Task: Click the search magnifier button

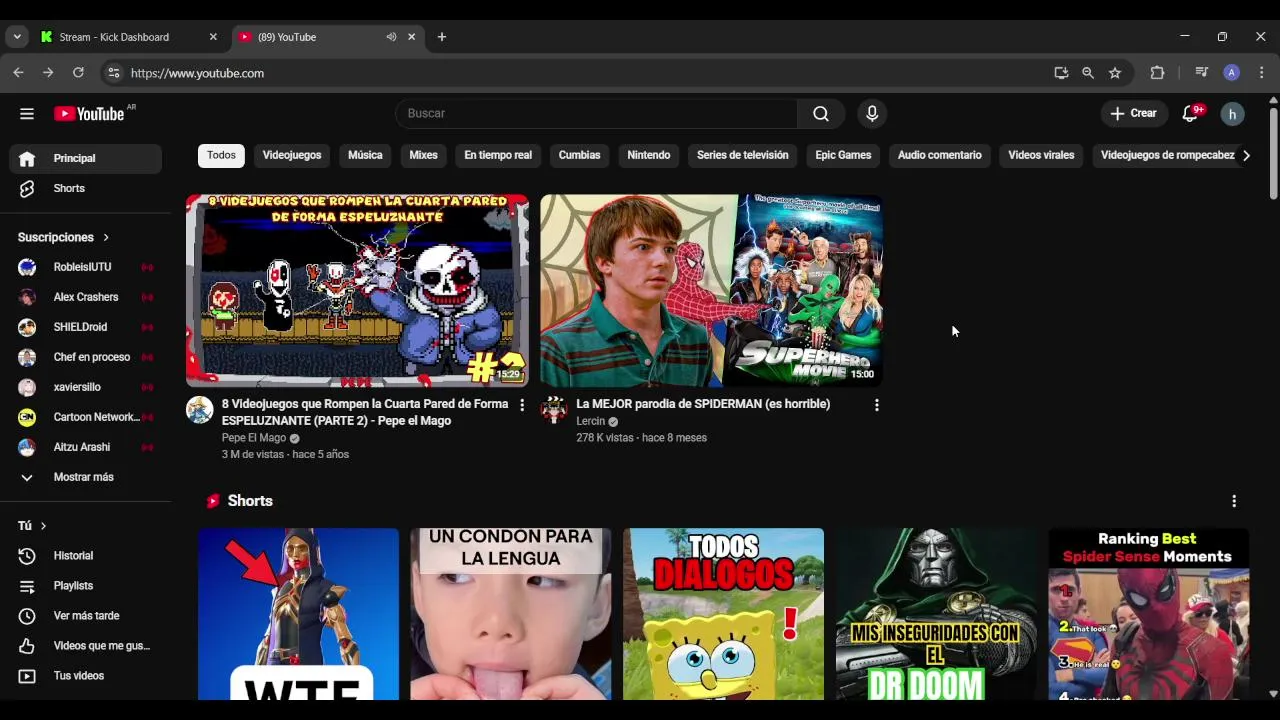Action: (821, 114)
